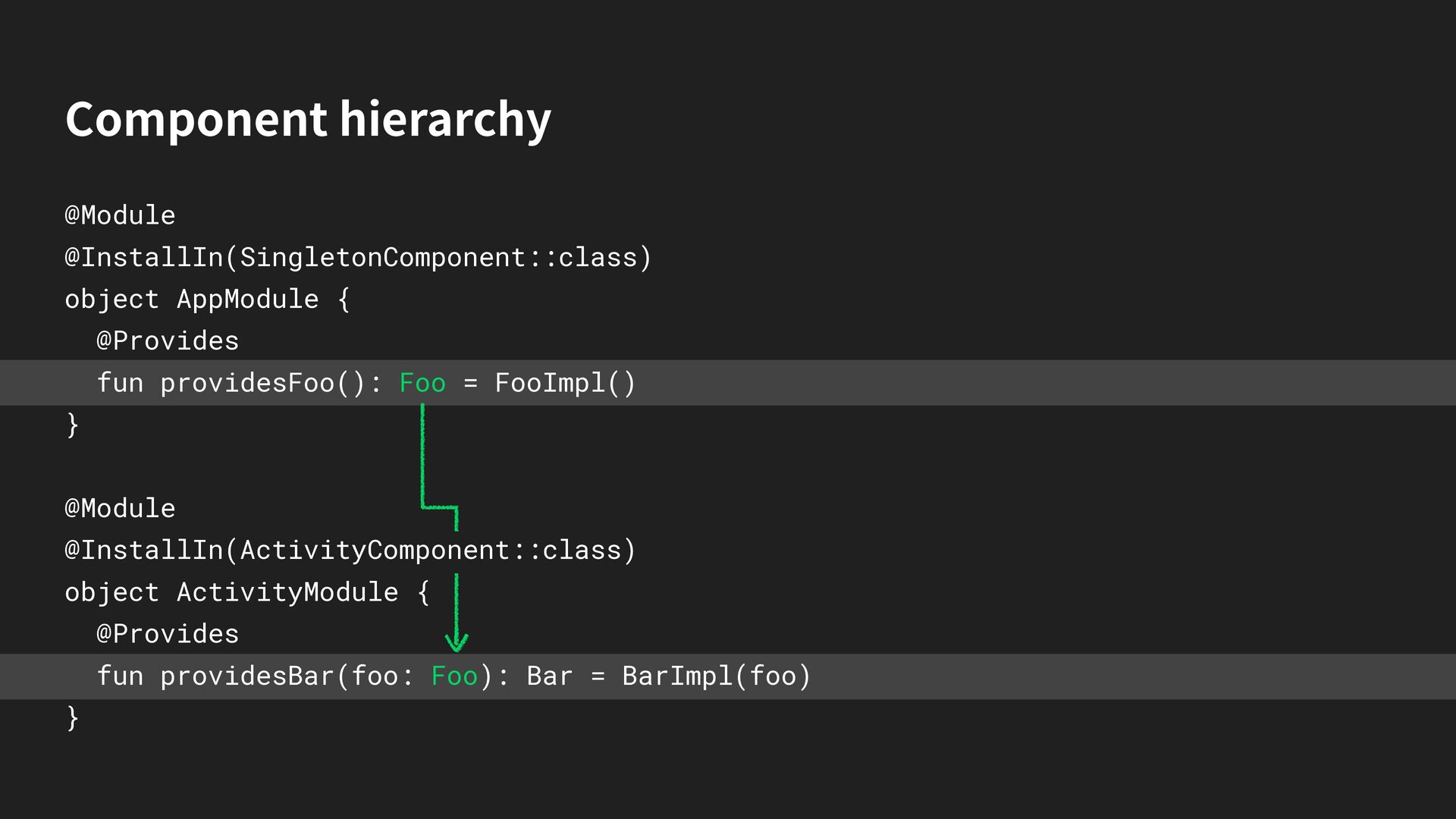Click the Bar return type
This screenshot has width=1456, height=819.
[549, 676]
